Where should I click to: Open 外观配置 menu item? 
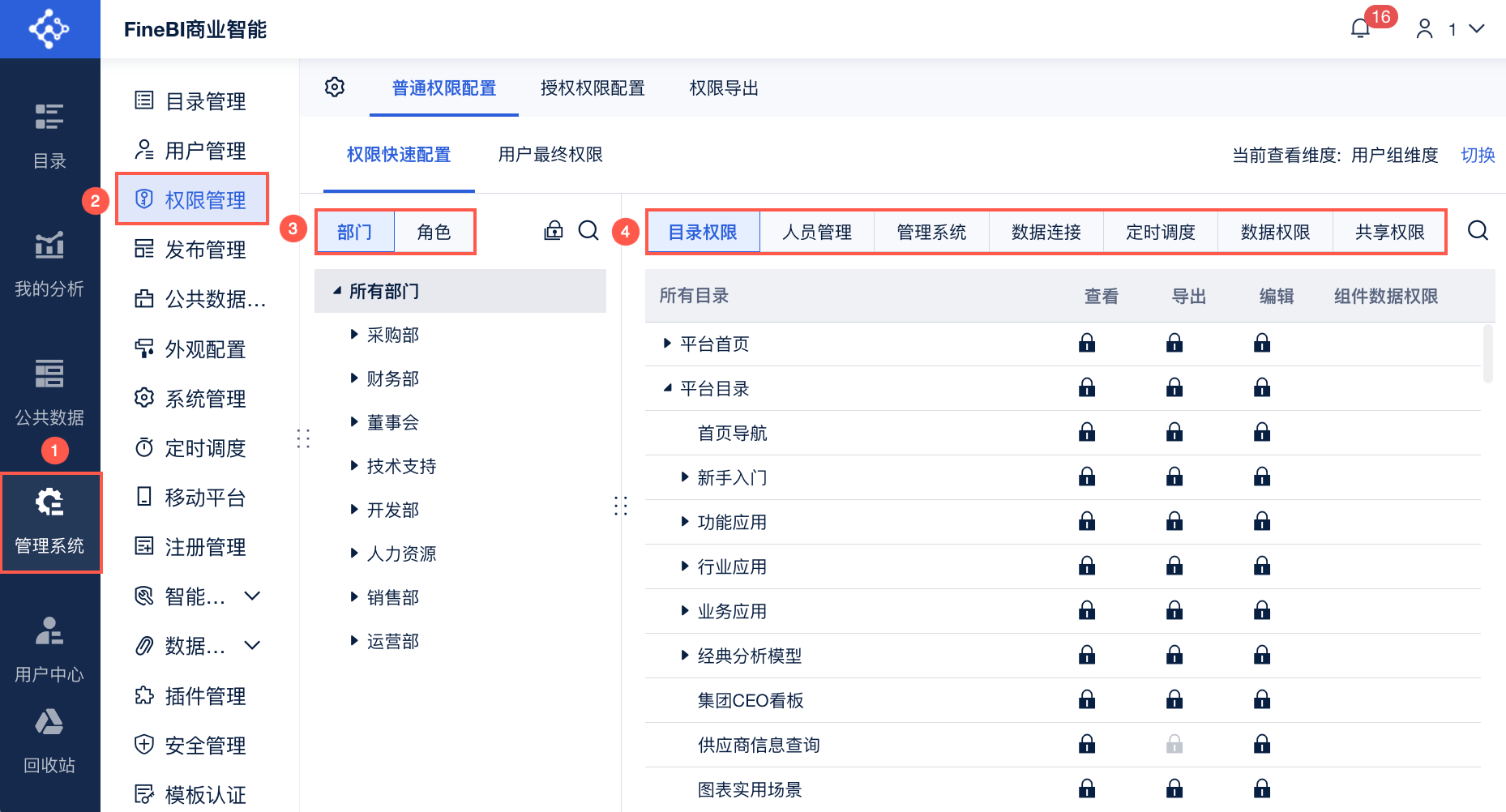[190, 349]
